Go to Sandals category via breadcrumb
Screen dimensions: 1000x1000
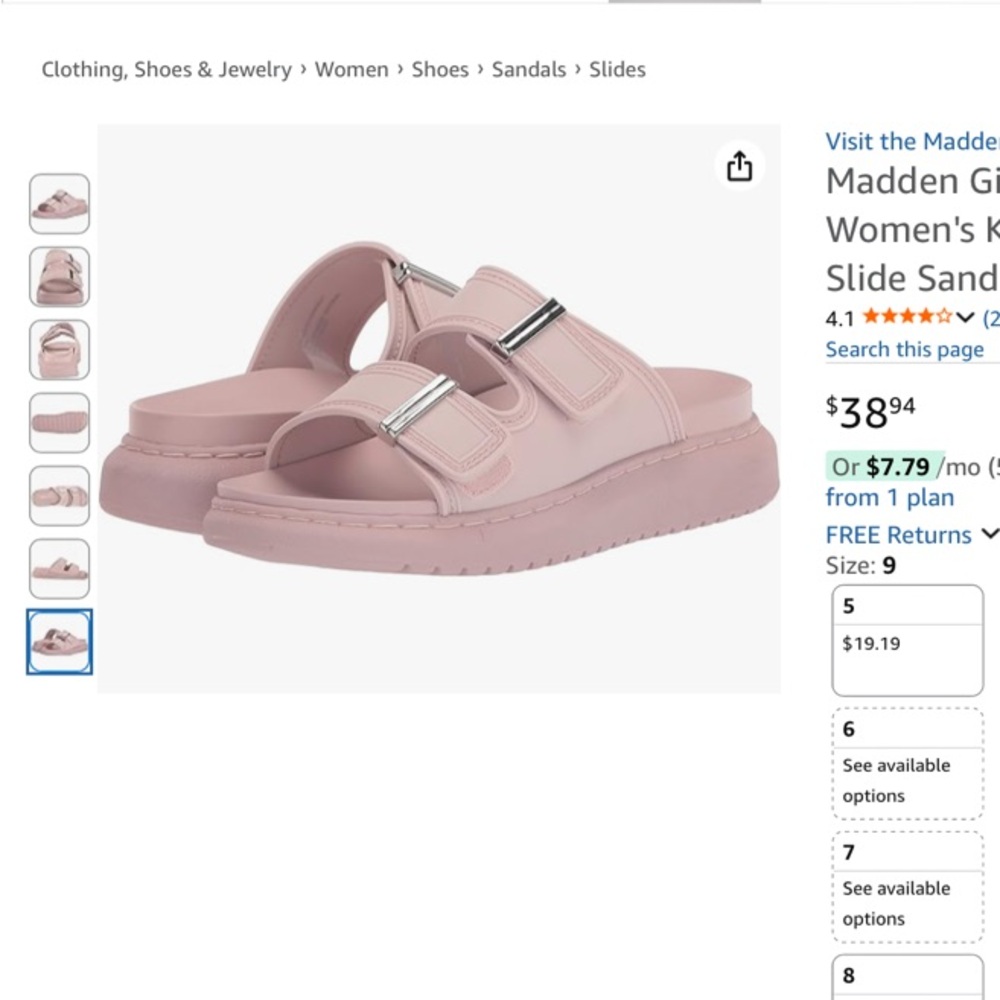click(x=529, y=69)
